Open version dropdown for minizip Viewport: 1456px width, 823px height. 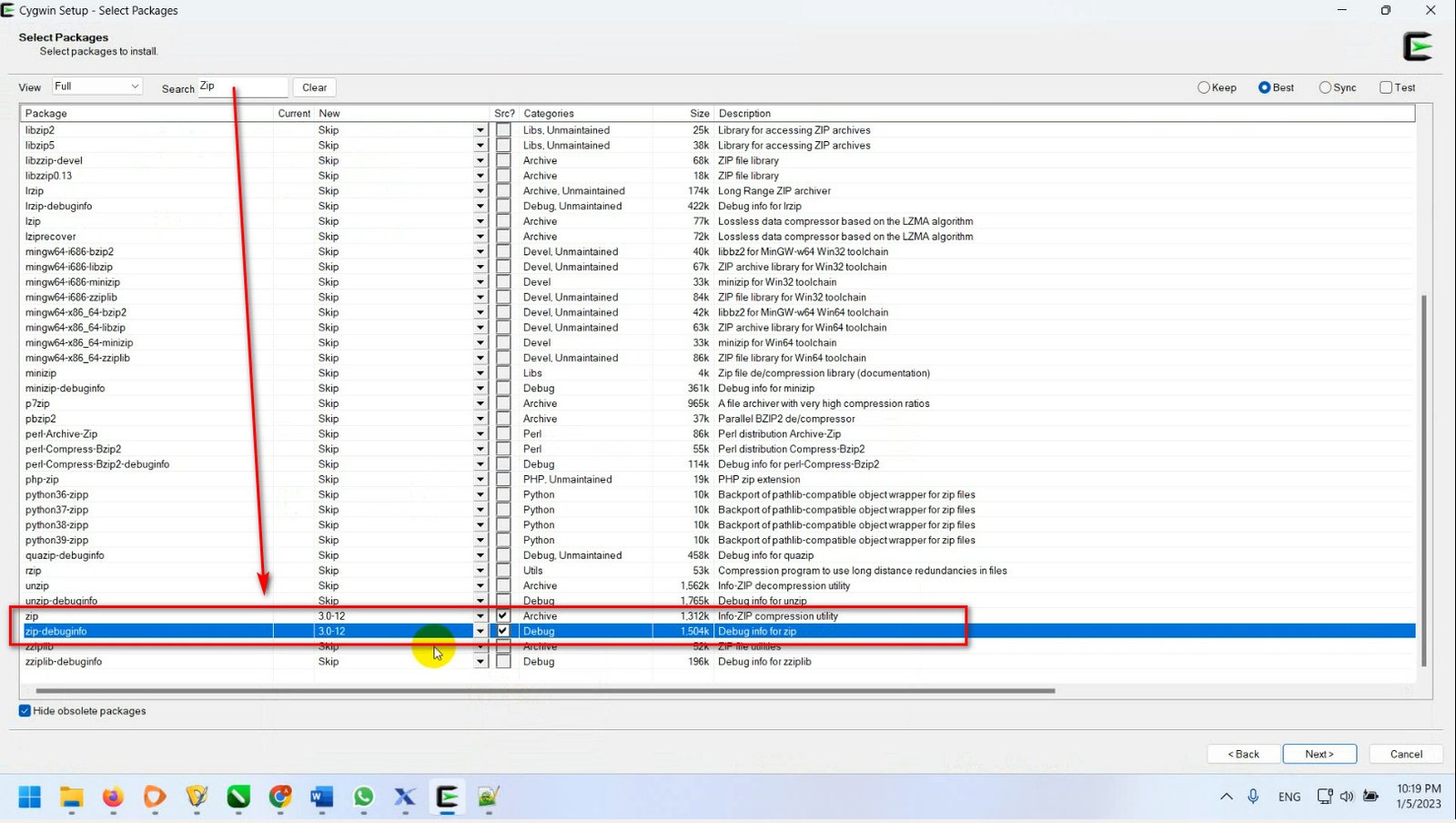[480, 373]
